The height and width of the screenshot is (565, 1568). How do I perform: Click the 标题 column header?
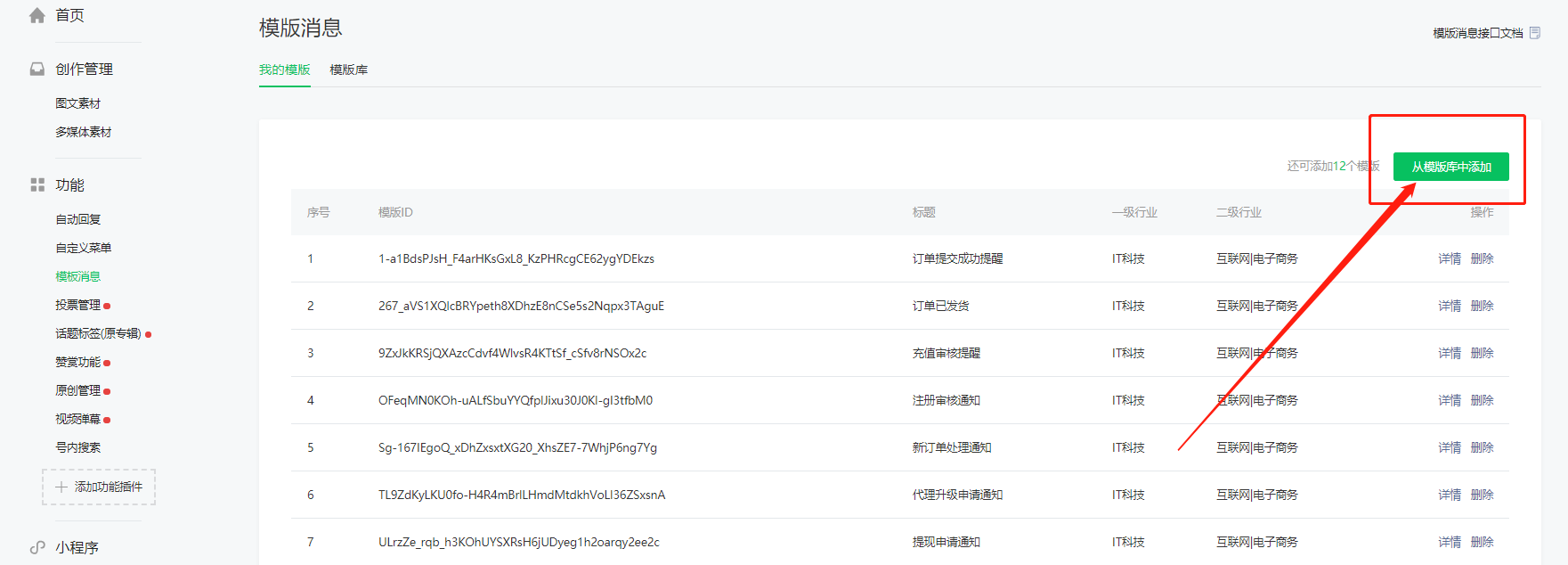click(923, 212)
